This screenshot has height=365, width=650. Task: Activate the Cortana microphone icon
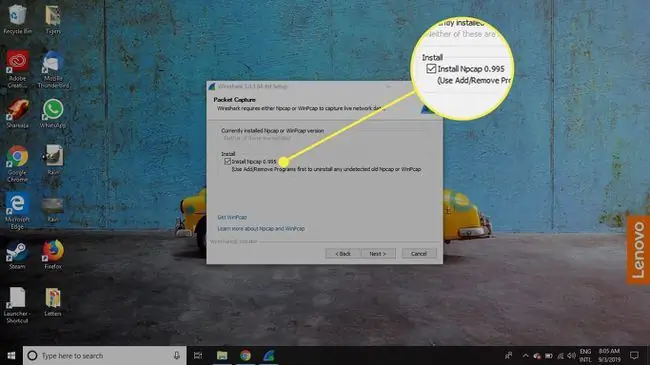coord(177,355)
